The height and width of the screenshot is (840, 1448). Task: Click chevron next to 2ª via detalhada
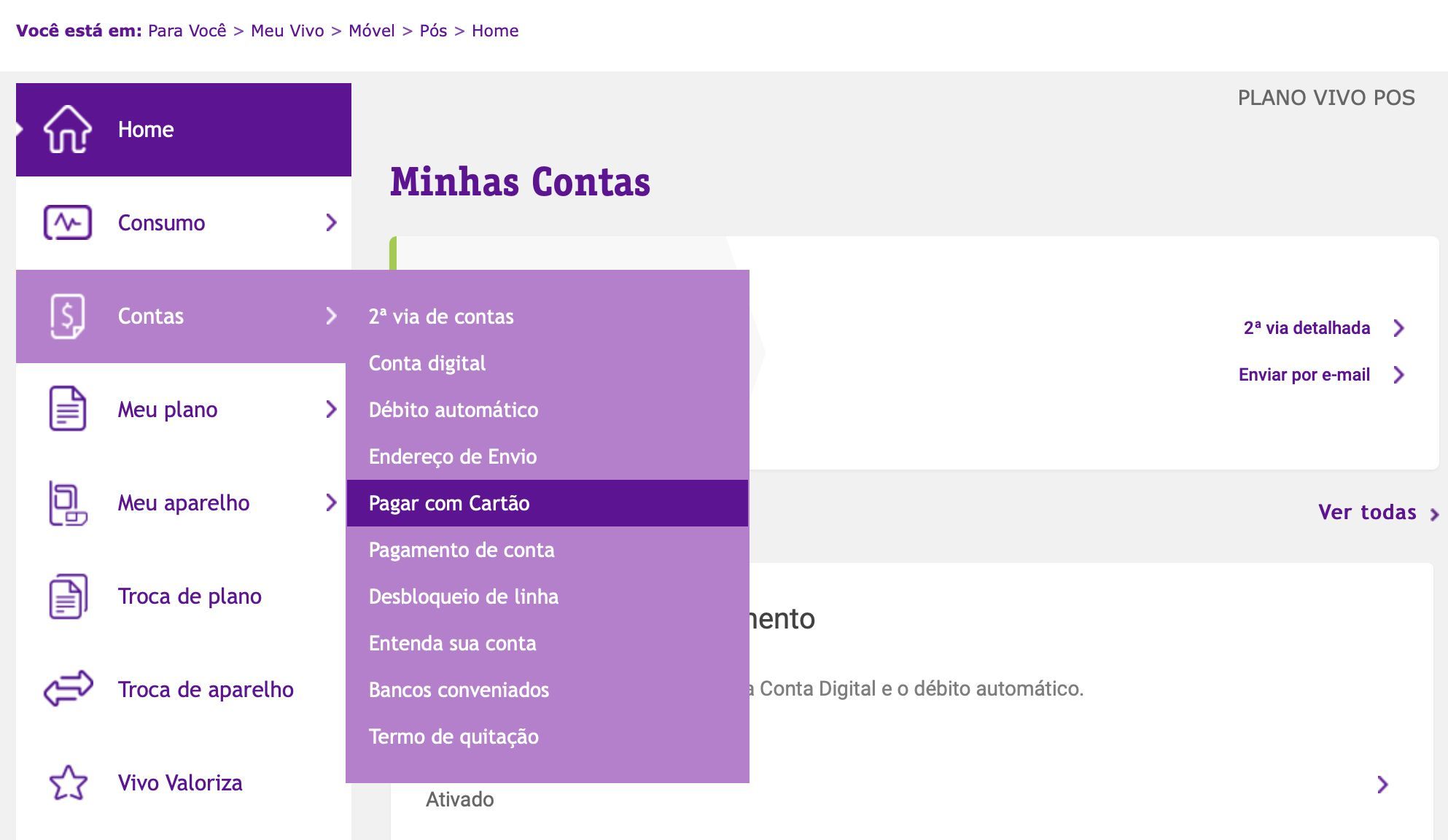[x=1398, y=328]
